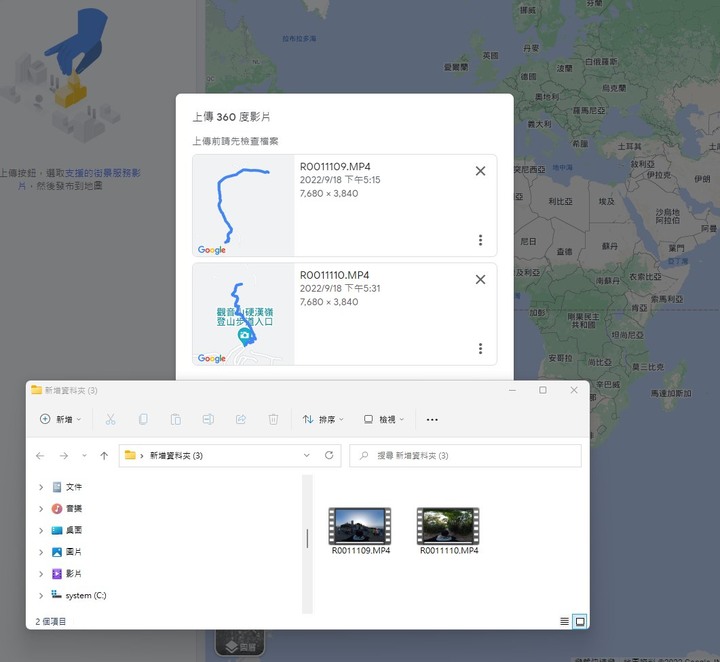Open more options for R0011109.MP4

click(x=480, y=240)
